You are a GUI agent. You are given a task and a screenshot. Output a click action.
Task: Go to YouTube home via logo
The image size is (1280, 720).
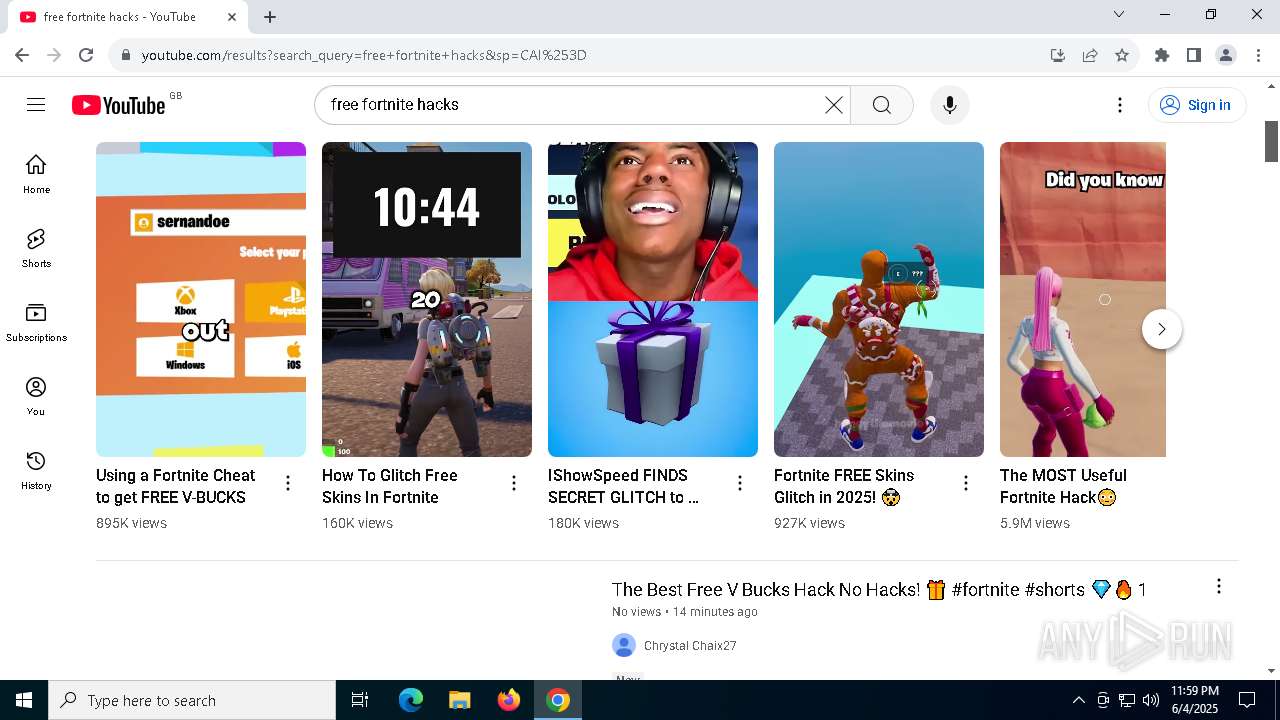tap(118, 105)
